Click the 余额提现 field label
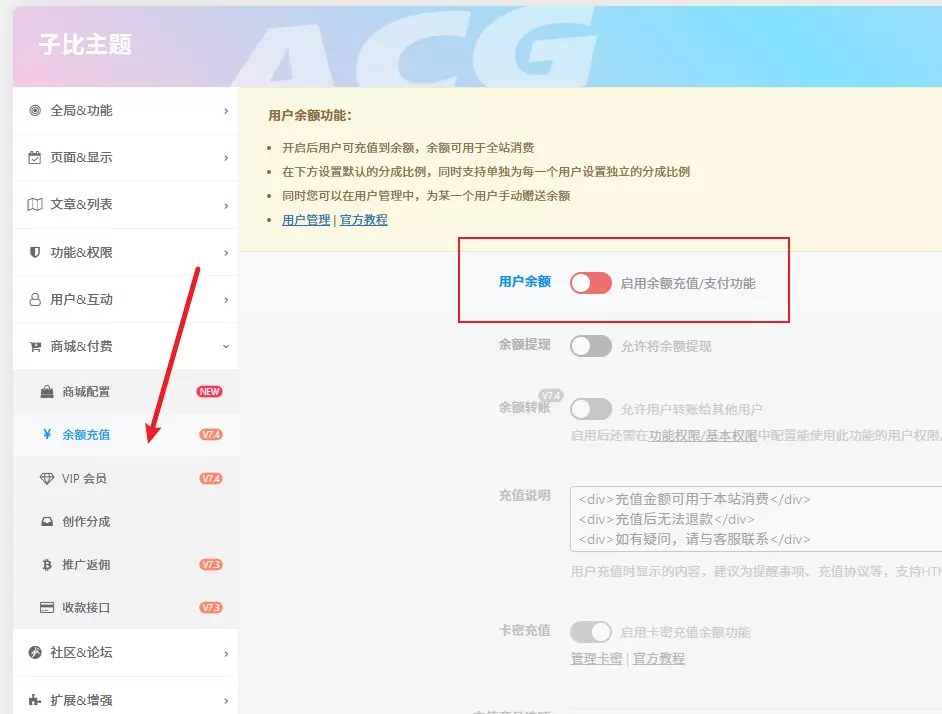Viewport: 942px width, 714px height. coord(524,344)
